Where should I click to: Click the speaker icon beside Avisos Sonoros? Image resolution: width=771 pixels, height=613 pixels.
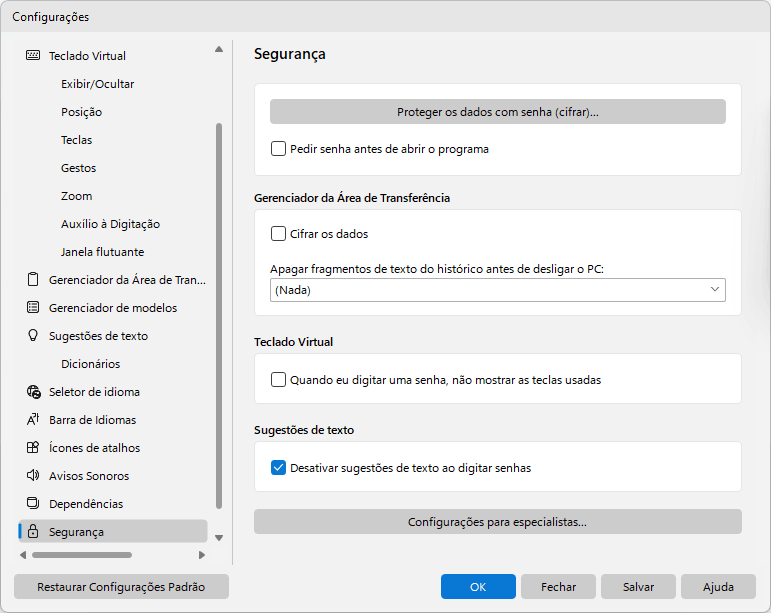[x=33, y=475]
